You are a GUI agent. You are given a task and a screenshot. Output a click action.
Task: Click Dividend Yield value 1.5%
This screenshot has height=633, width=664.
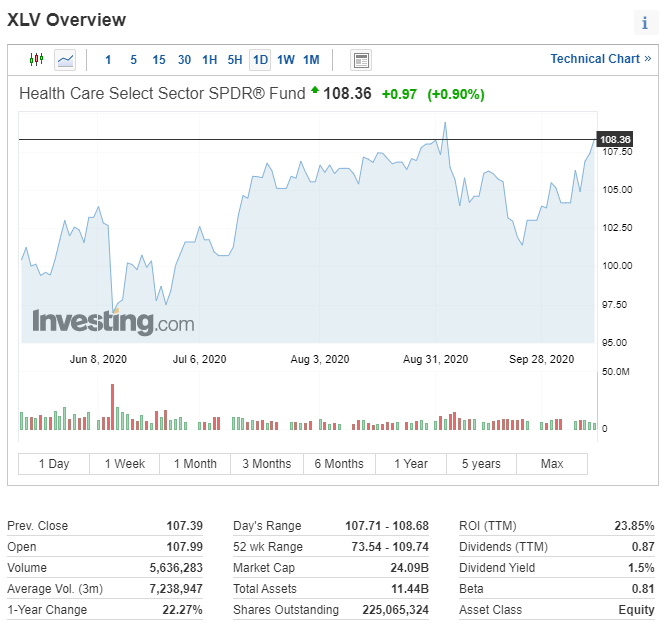click(x=641, y=568)
